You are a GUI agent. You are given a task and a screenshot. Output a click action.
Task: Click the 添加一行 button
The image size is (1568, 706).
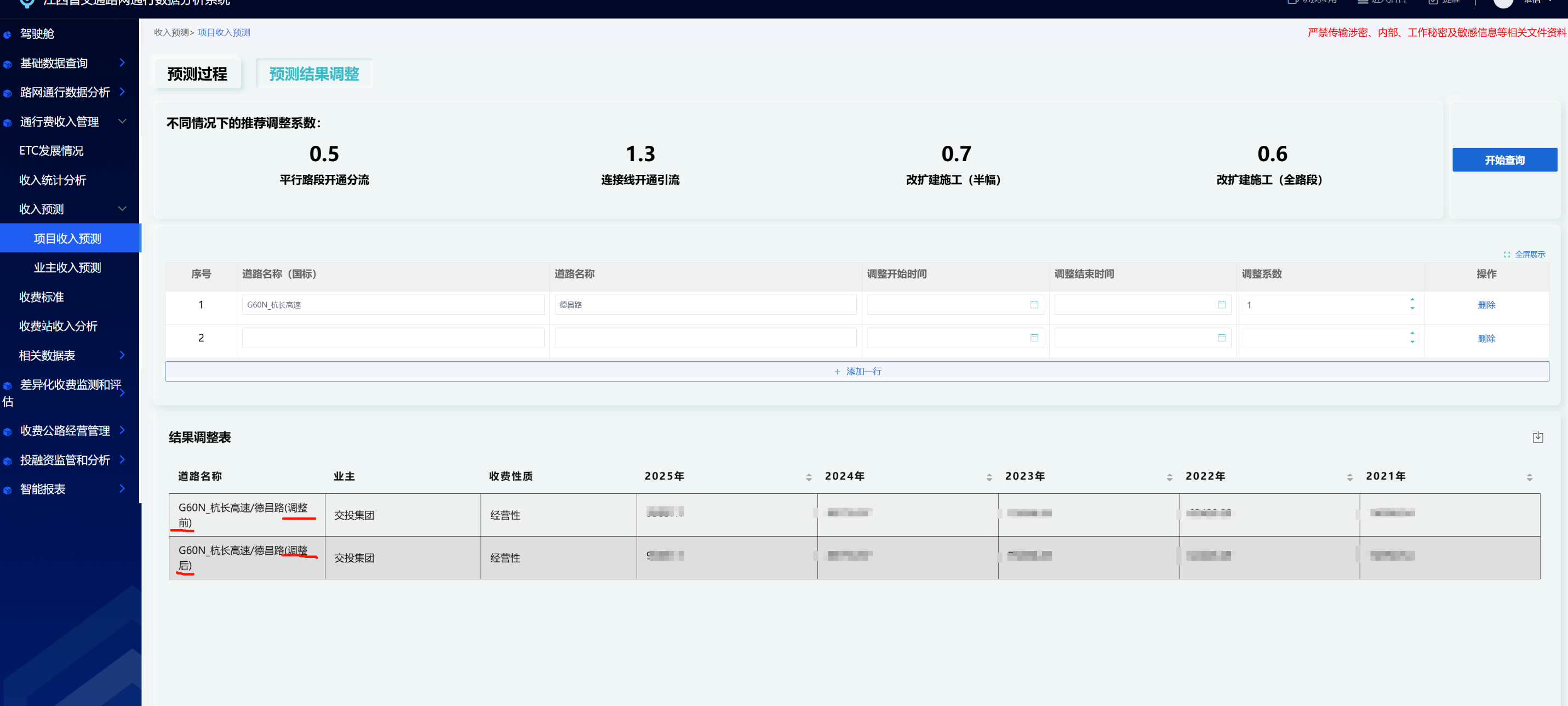(x=856, y=371)
